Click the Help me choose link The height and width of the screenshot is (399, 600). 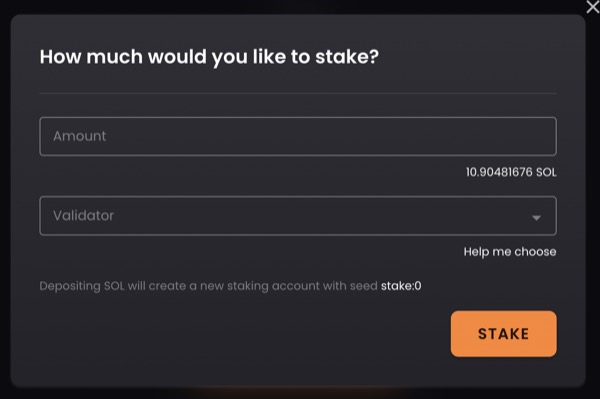coord(510,252)
